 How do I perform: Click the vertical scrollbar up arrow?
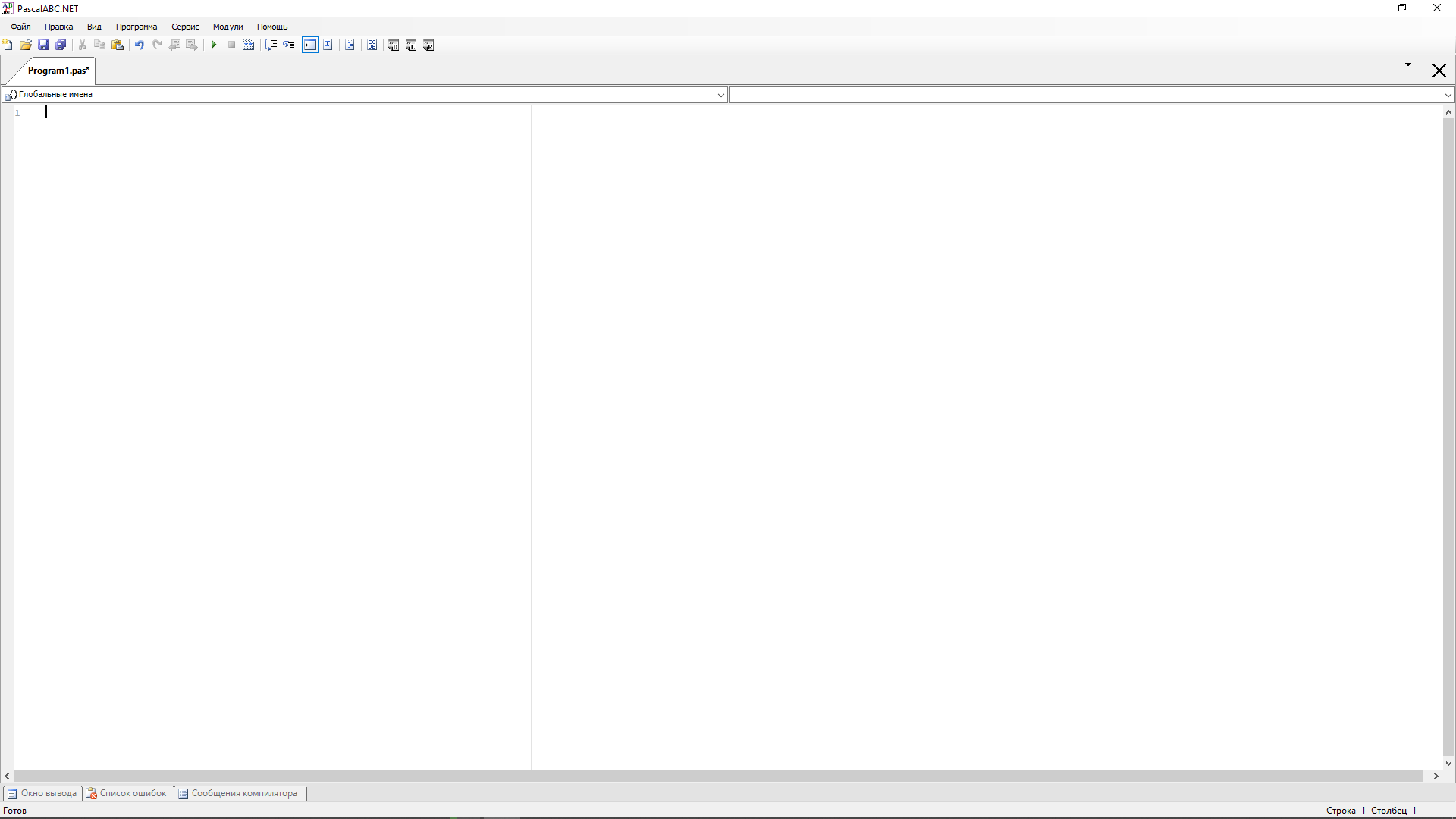1448,112
